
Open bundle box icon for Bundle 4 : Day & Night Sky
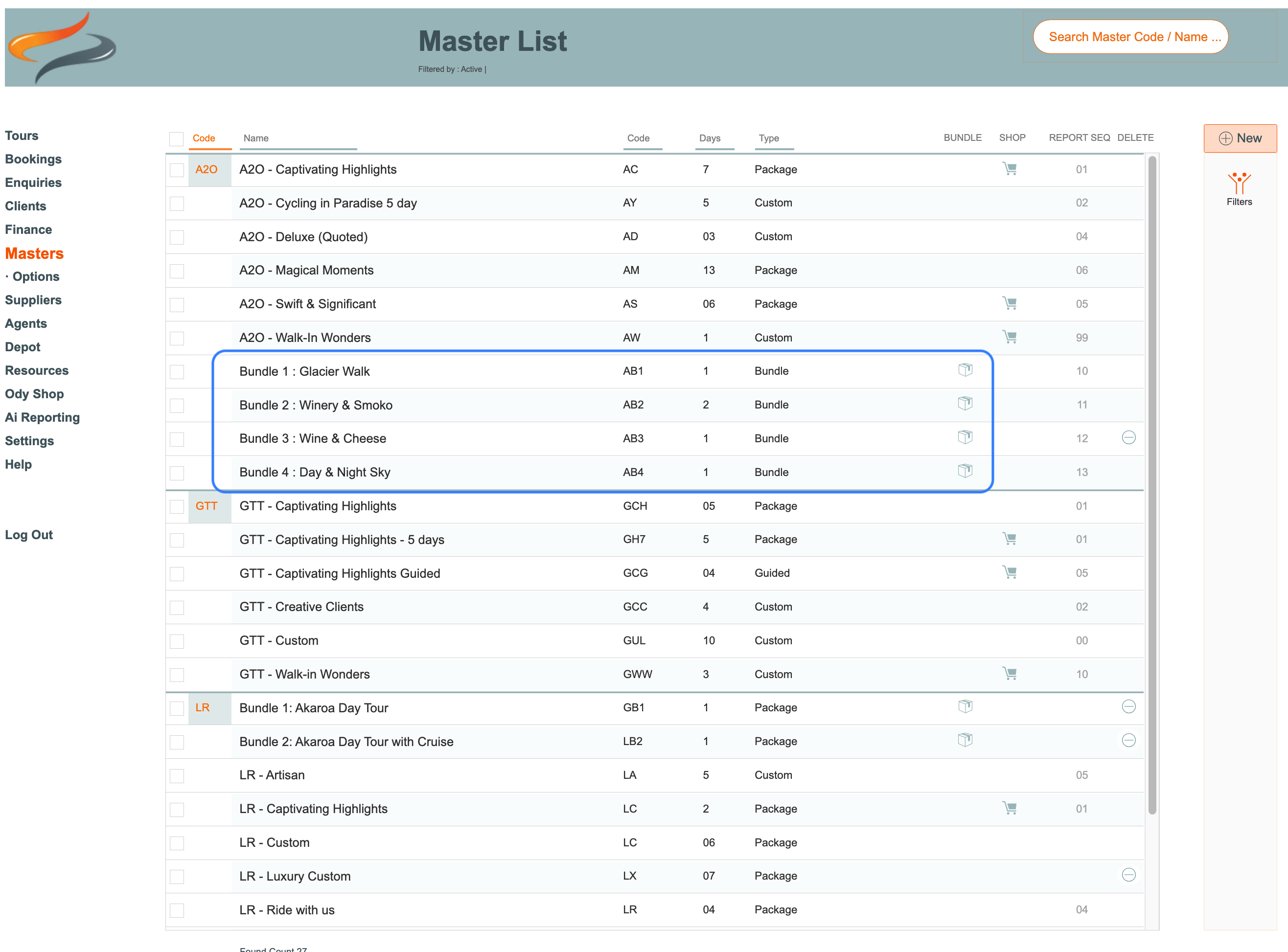pyautogui.click(x=966, y=471)
